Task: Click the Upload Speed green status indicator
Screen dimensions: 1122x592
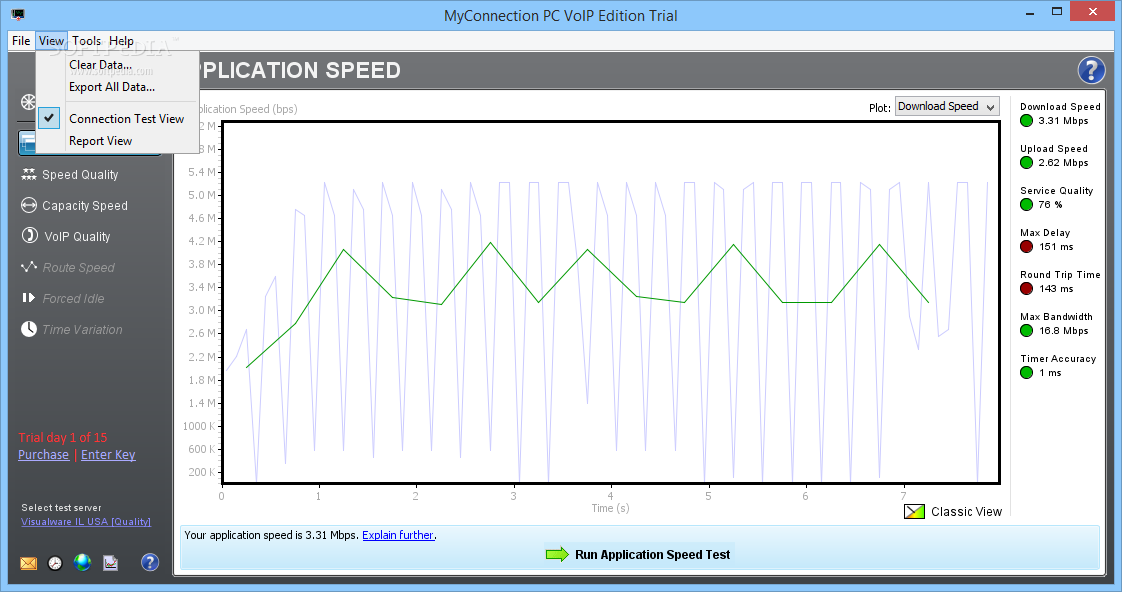Action: click(1027, 162)
